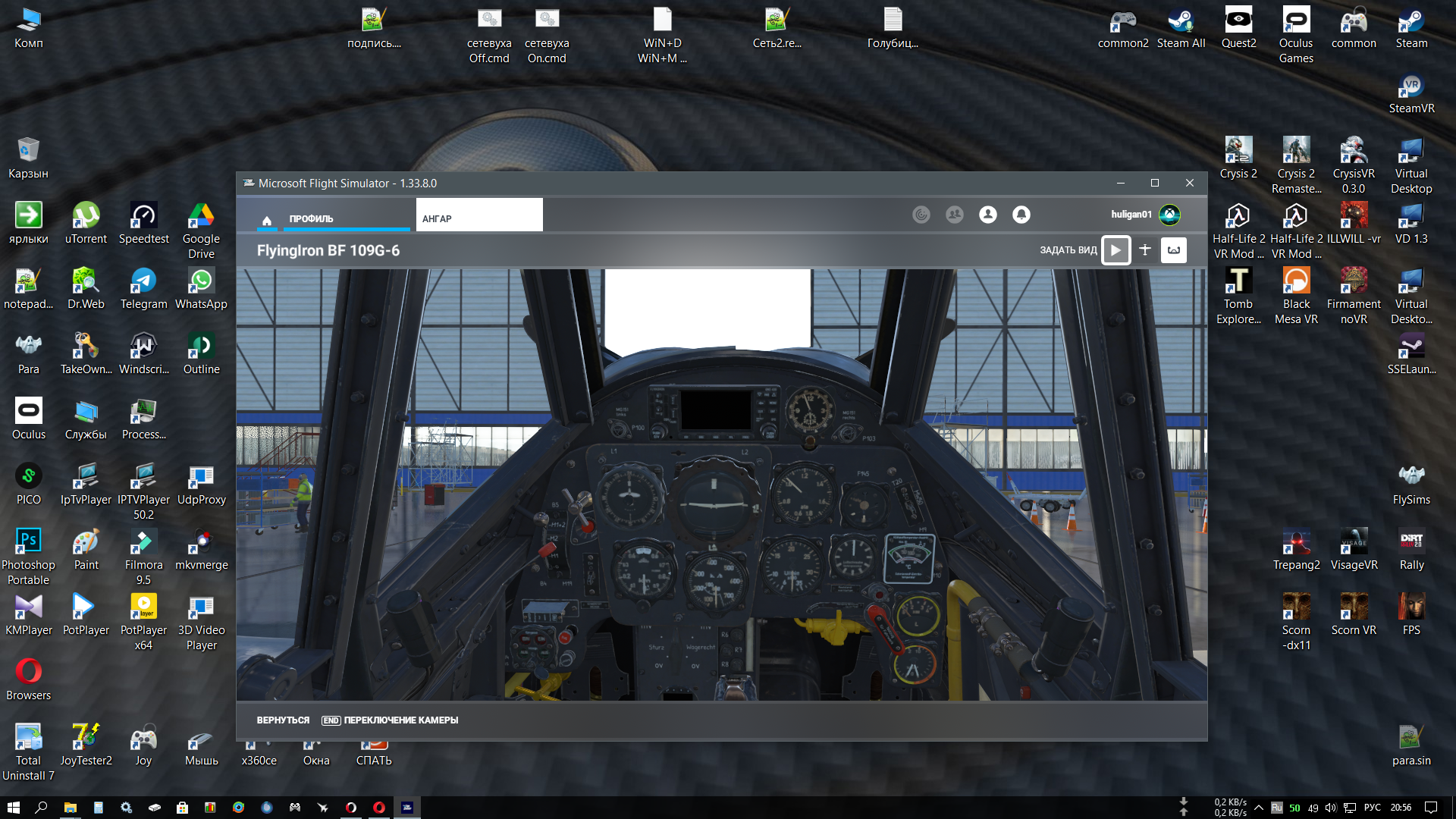
Task: Open the friends group icon
Action: (955, 215)
